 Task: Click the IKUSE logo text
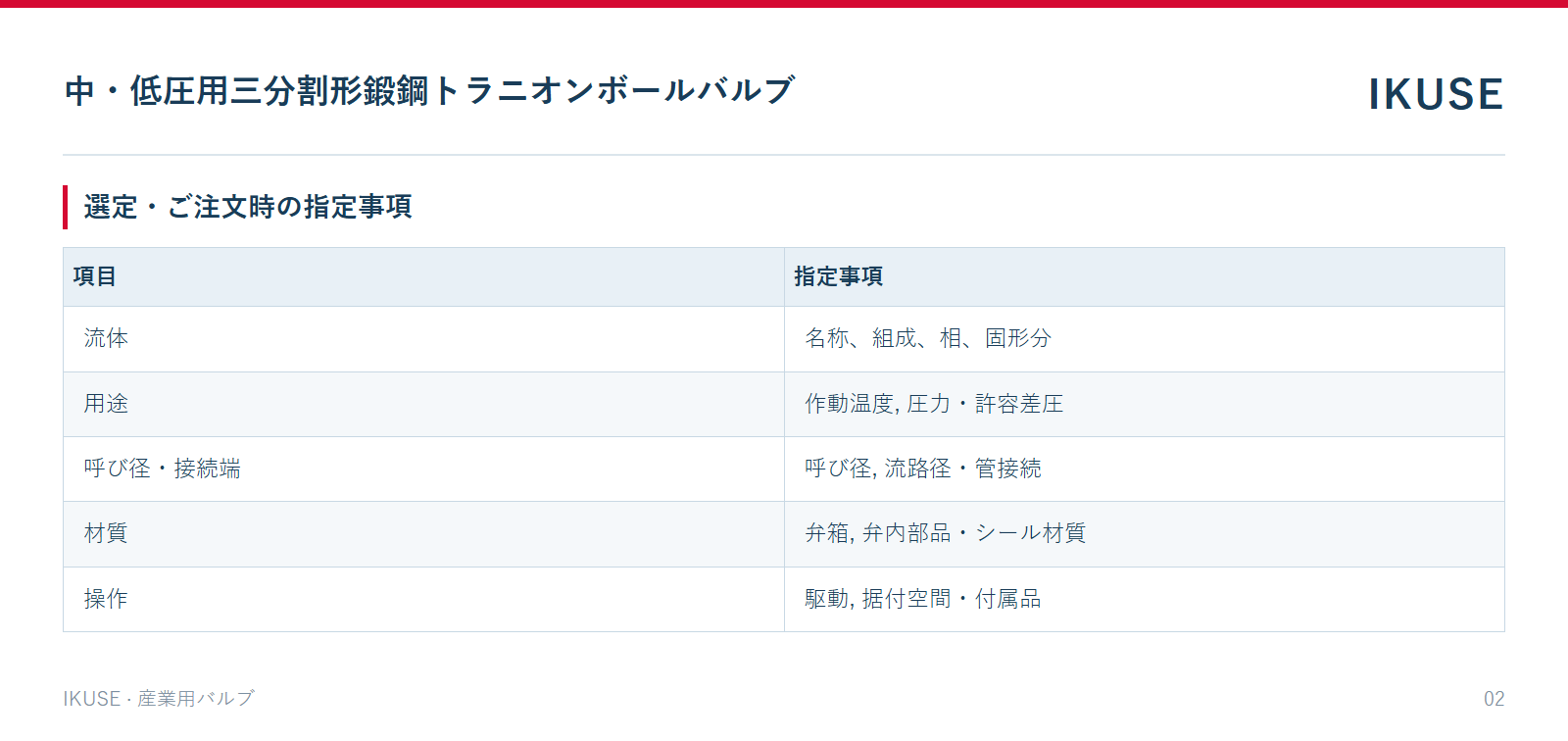1436,94
